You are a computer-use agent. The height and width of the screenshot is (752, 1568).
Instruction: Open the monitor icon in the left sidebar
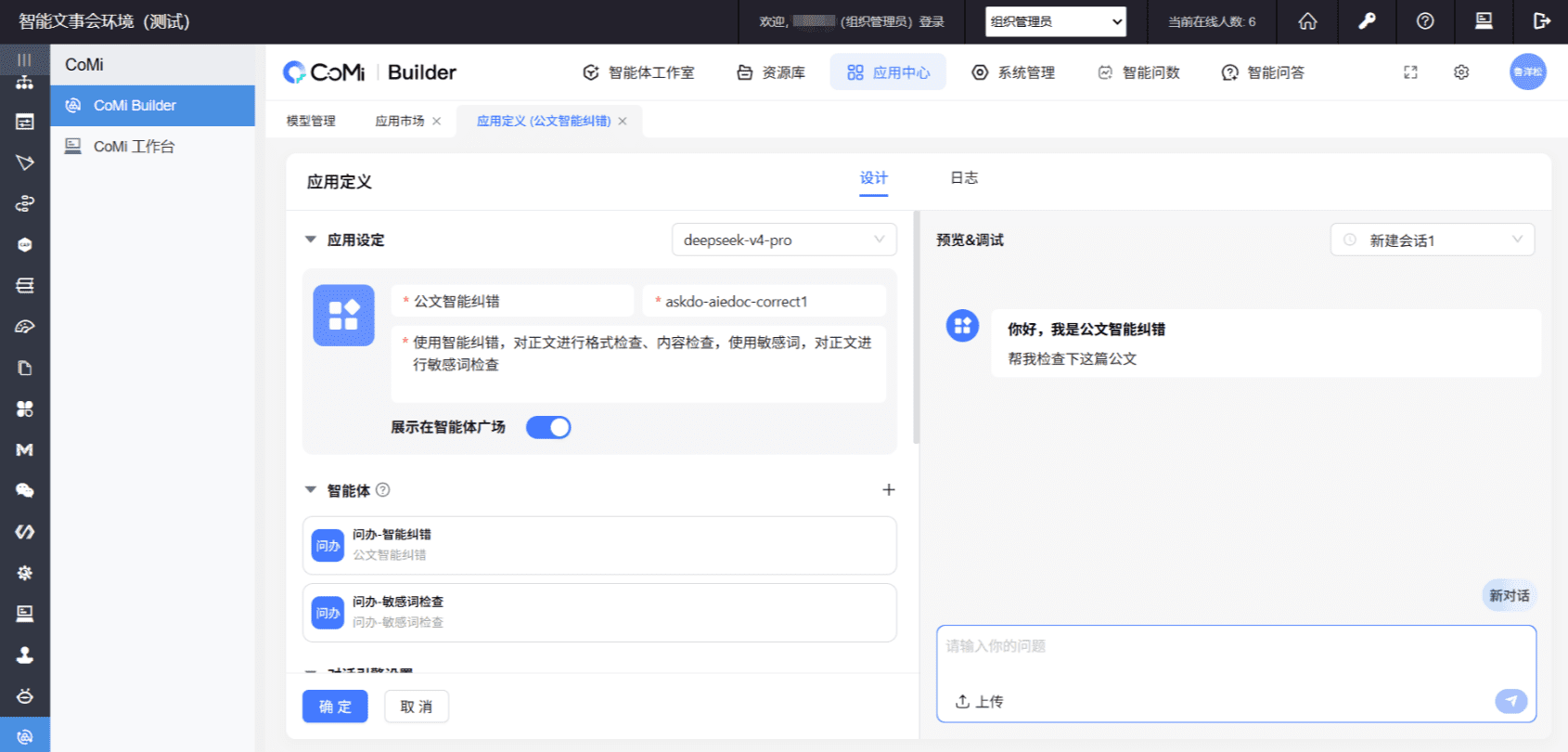pyautogui.click(x=24, y=614)
